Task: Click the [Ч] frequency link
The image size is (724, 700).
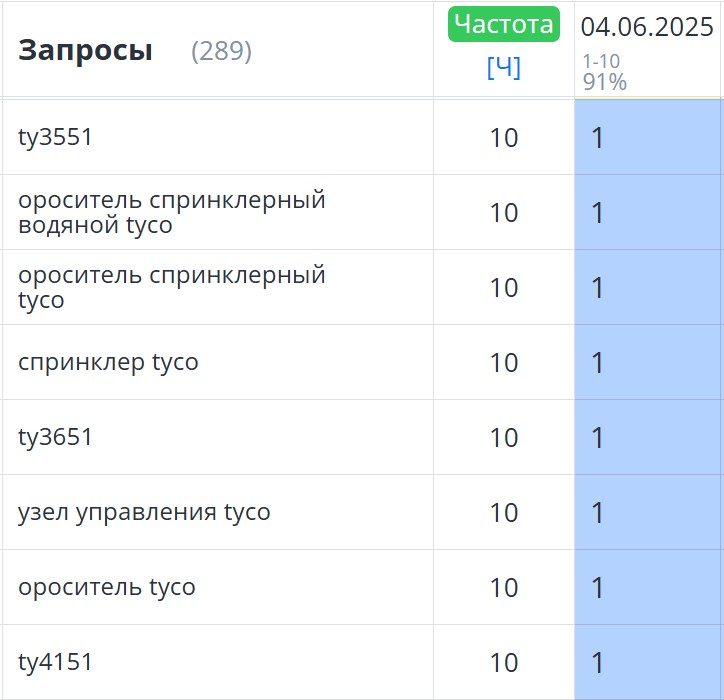Action: click(x=503, y=67)
